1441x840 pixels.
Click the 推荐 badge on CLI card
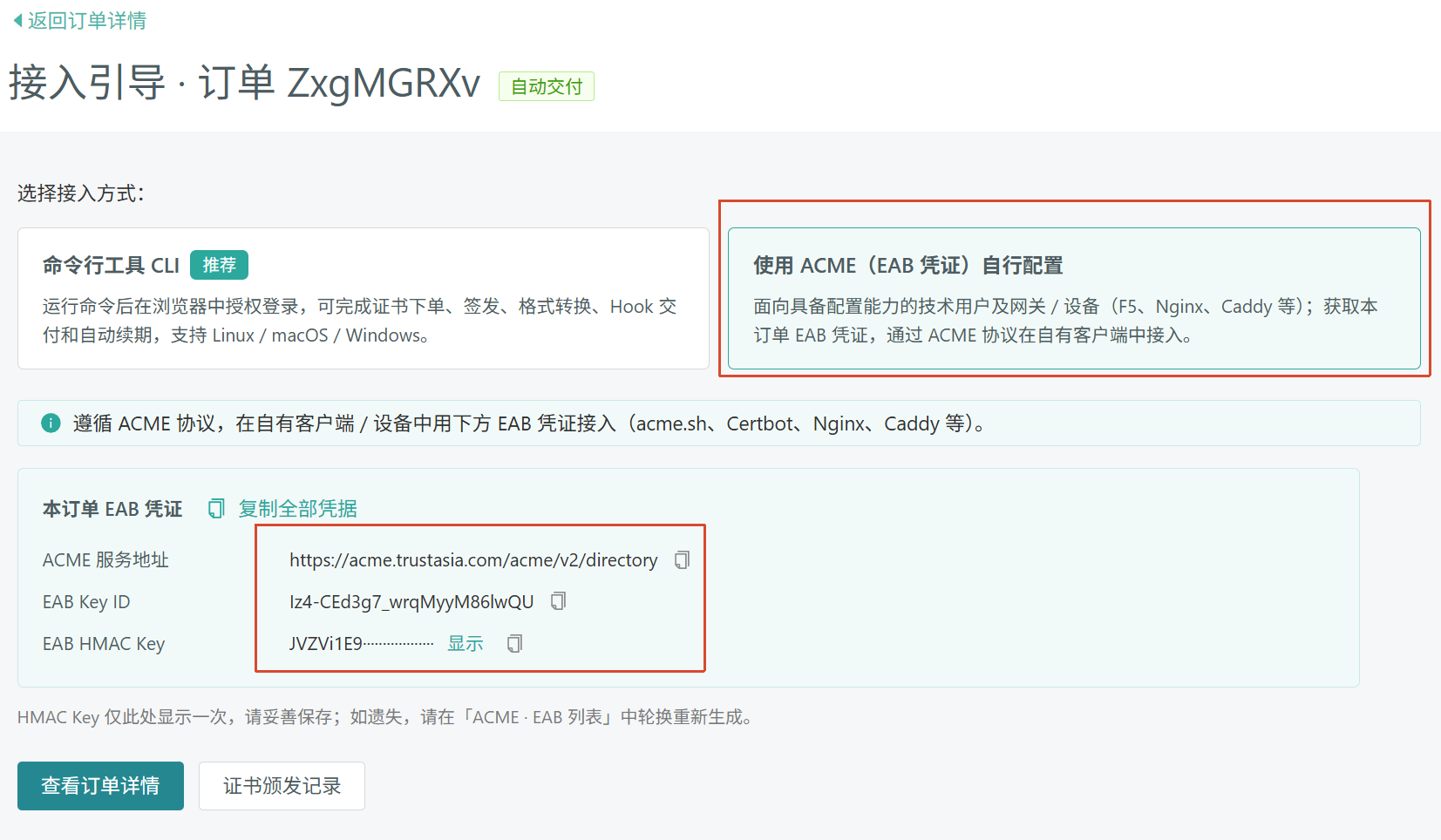pos(219,265)
